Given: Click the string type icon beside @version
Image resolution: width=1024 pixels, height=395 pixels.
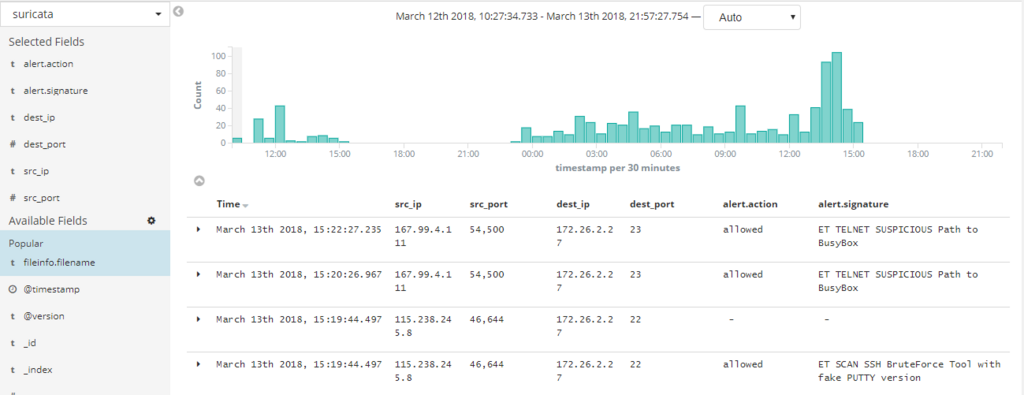Looking at the screenshot, I should click(12, 316).
